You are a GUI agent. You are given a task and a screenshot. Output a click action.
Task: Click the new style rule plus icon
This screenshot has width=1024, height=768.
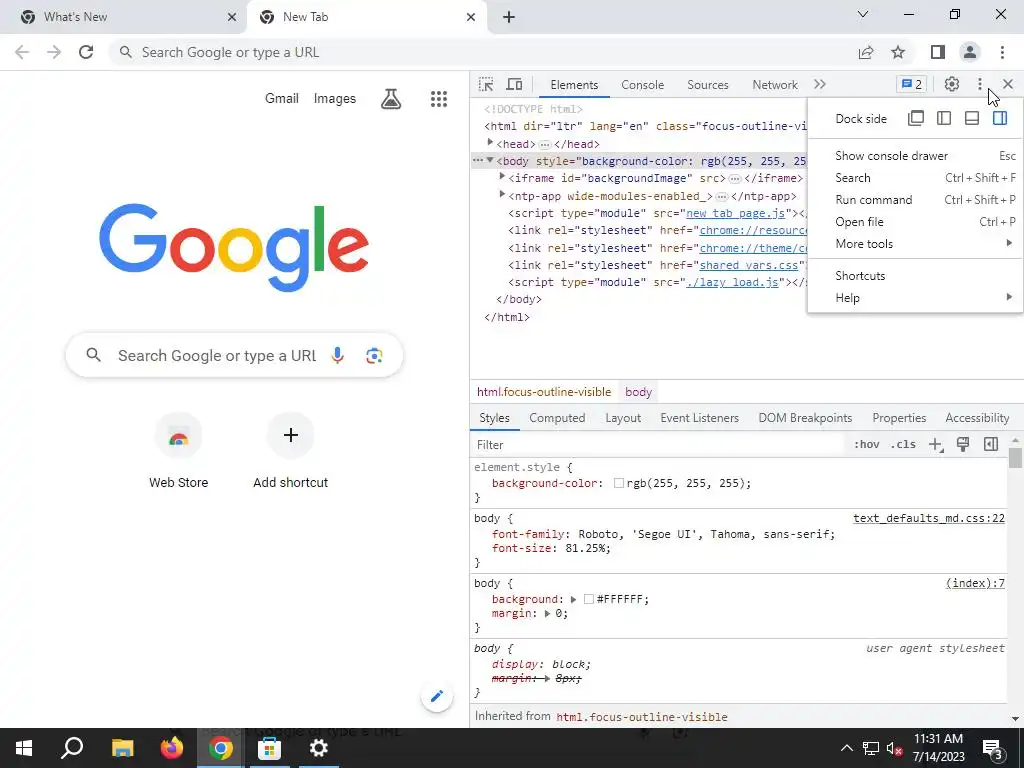(x=936, y=445)
